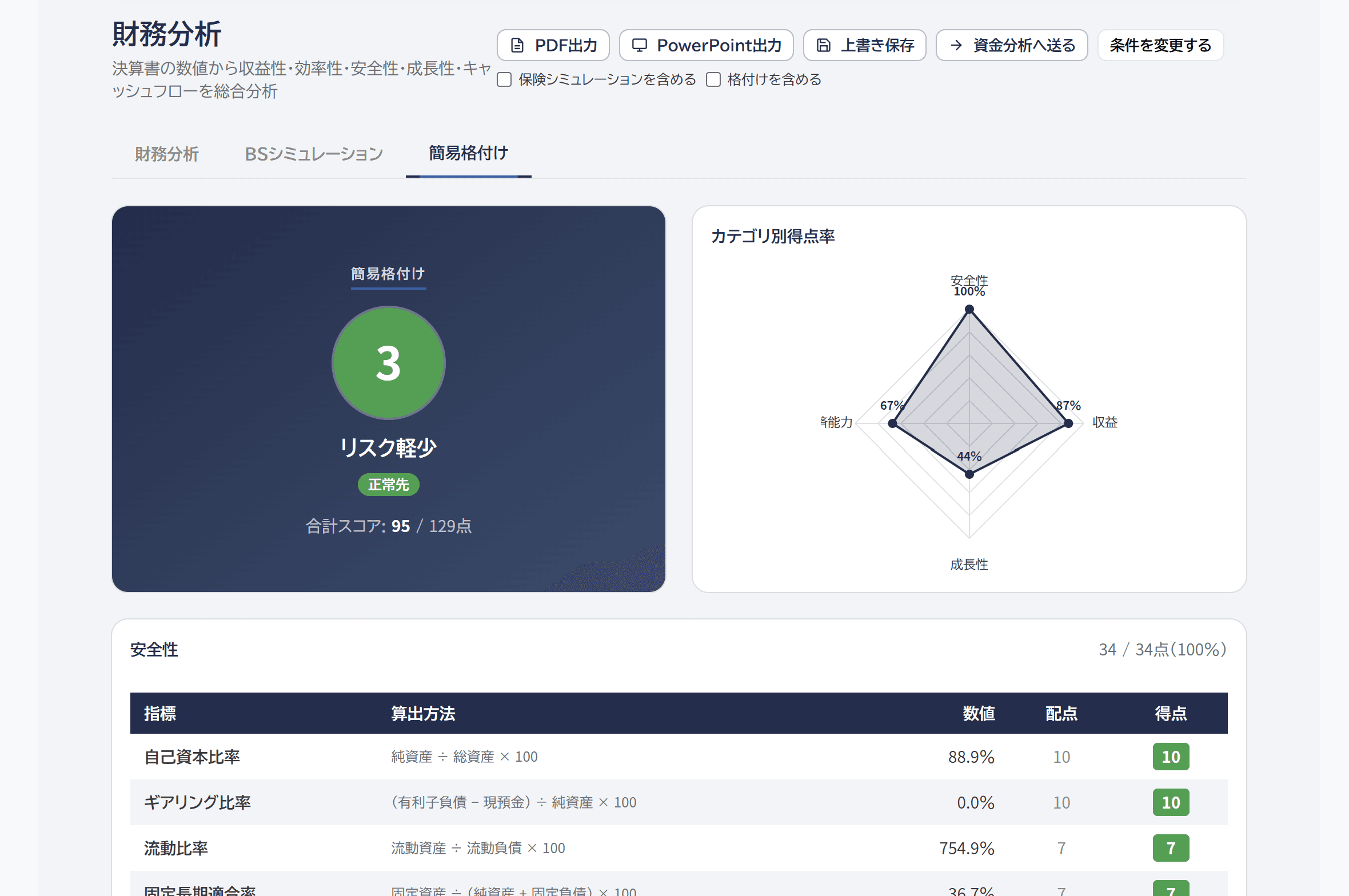Click the 数値 column header
Screen dimensions: 1349x896
click(x=979, y=713)
